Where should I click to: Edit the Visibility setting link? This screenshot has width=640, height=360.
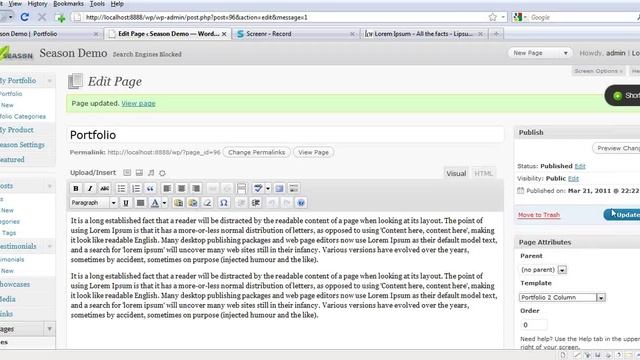click(573, 178)
